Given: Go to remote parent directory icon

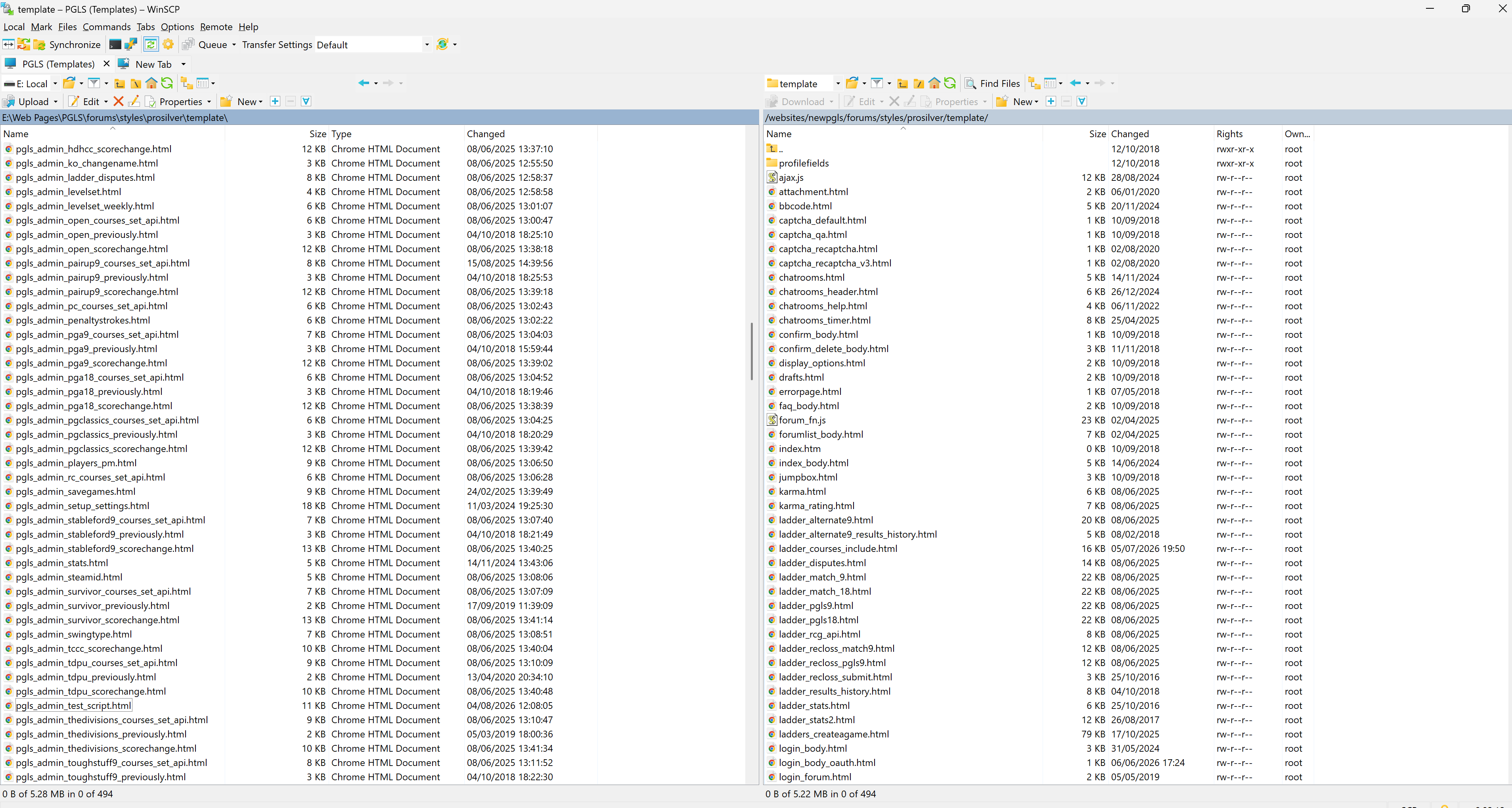Looking at the screenshot, I should (x=903, y=83).
